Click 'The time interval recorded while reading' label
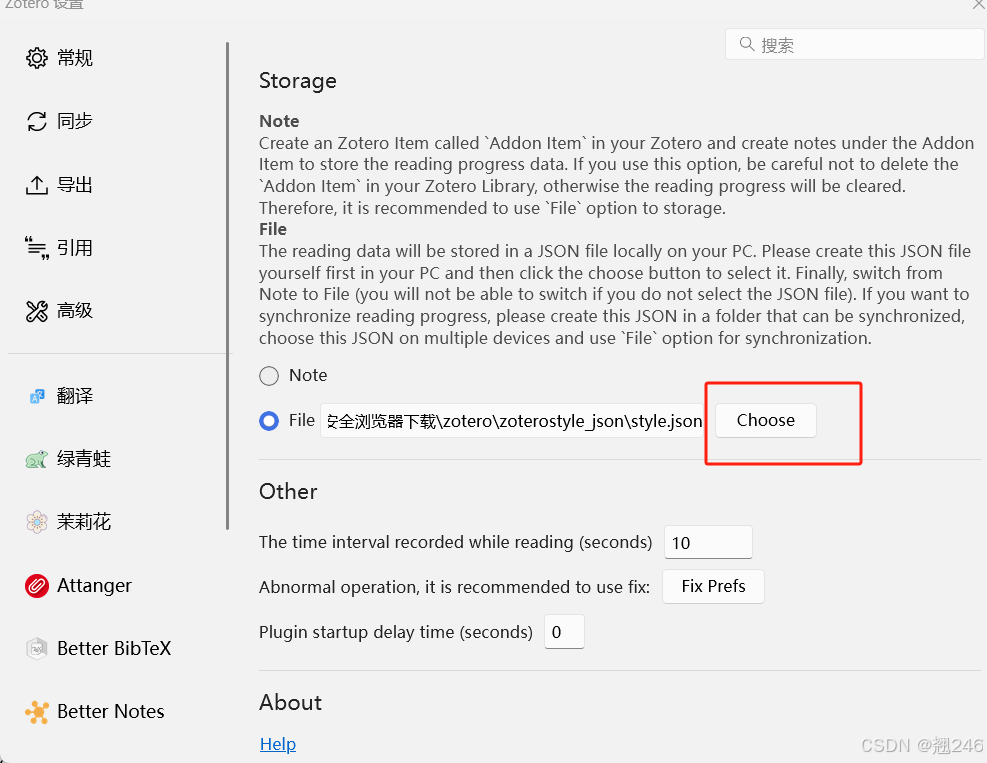987x763 pixels. pos(455,542)
